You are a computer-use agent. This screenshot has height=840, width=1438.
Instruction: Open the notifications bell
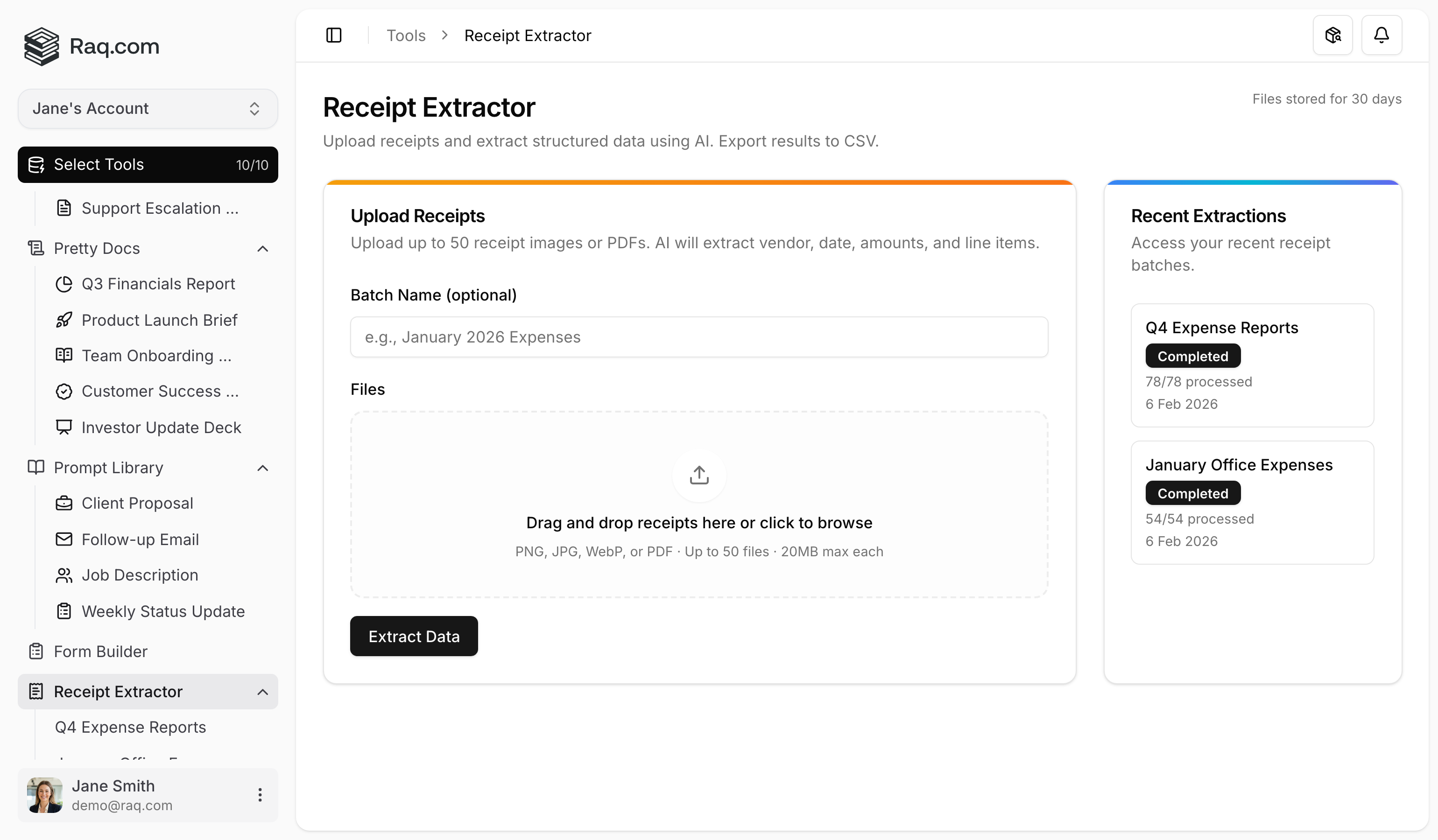coord(1382,35)
